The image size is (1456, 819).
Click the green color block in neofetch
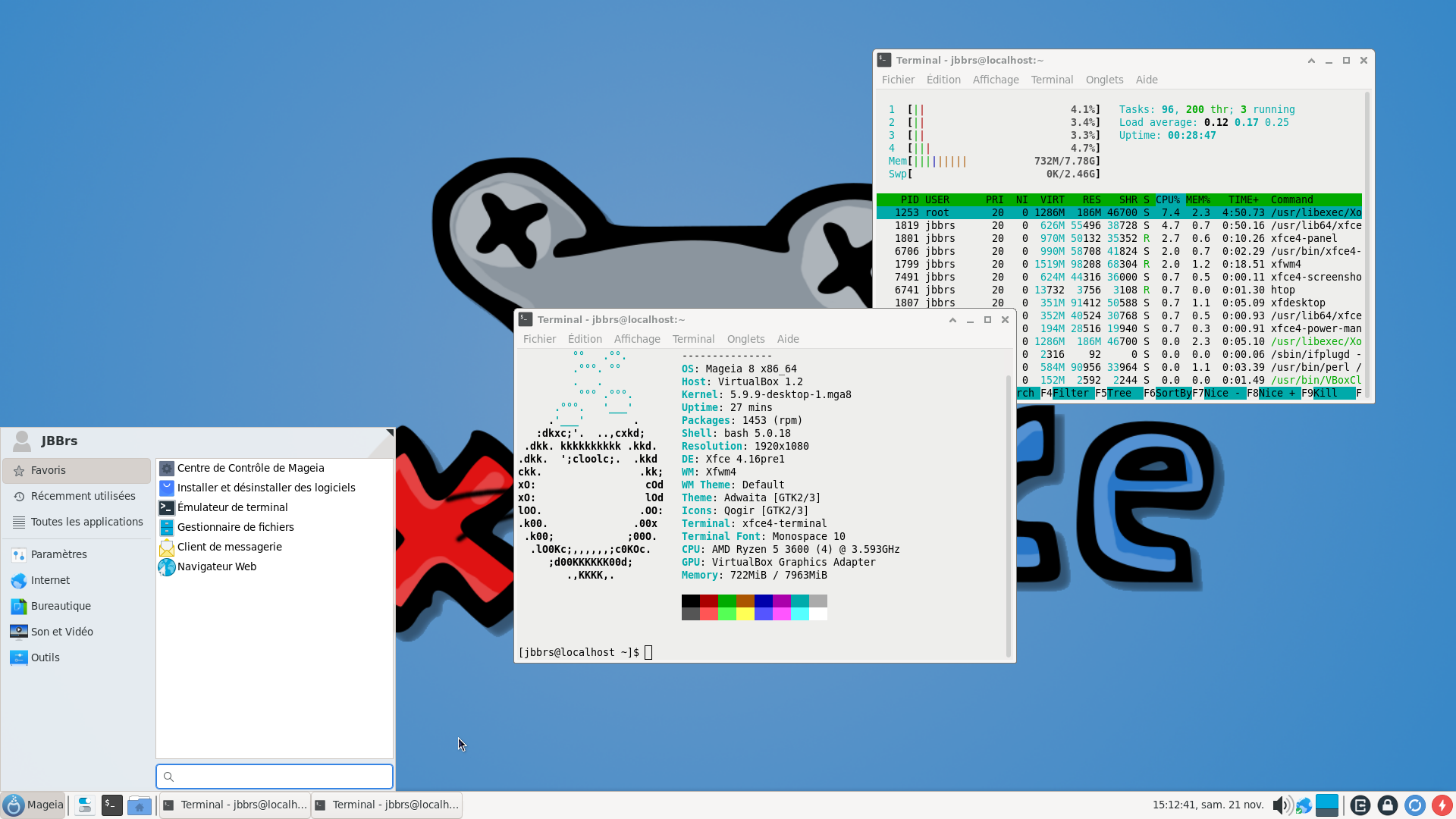click(x=727, y=601)
